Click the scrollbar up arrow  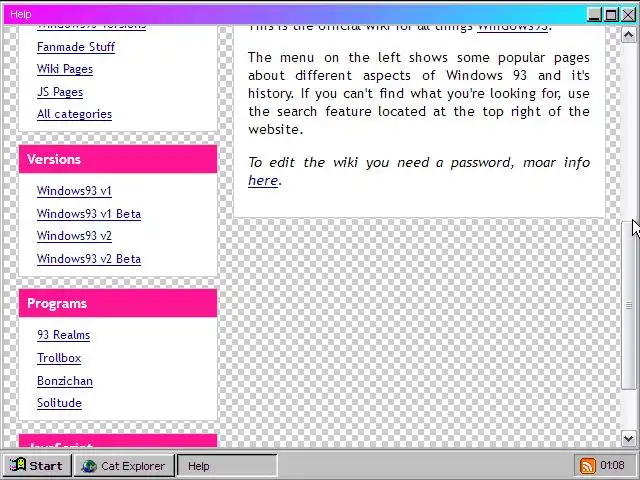click(x=629, y=35)
